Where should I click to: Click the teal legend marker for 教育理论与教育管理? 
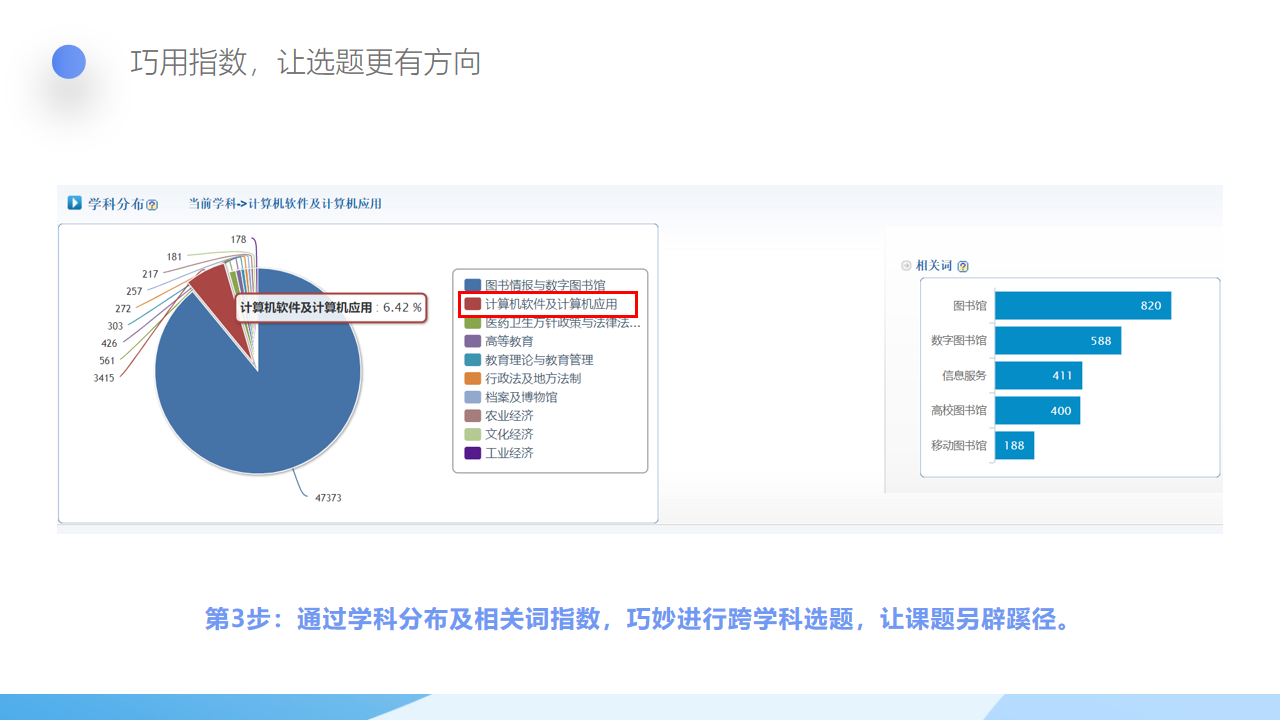tap(472, 360)
